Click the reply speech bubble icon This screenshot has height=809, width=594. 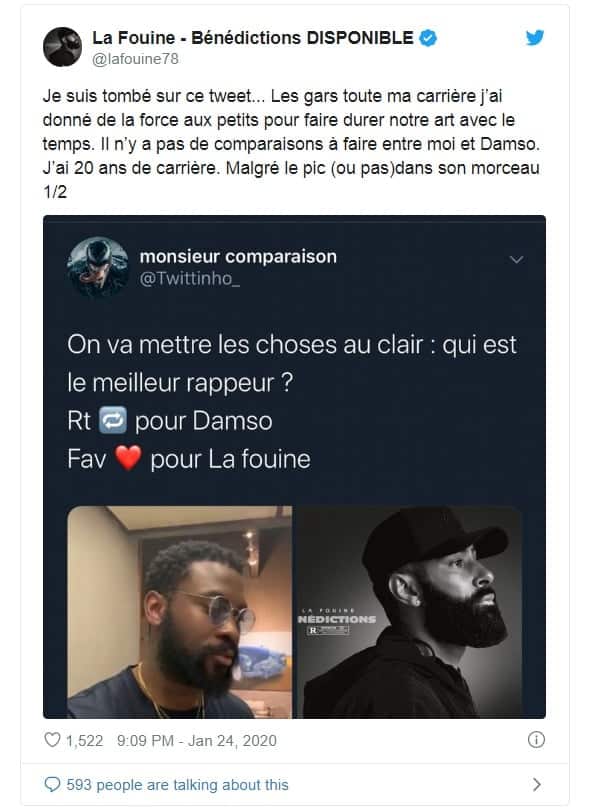tap(52, 785)
